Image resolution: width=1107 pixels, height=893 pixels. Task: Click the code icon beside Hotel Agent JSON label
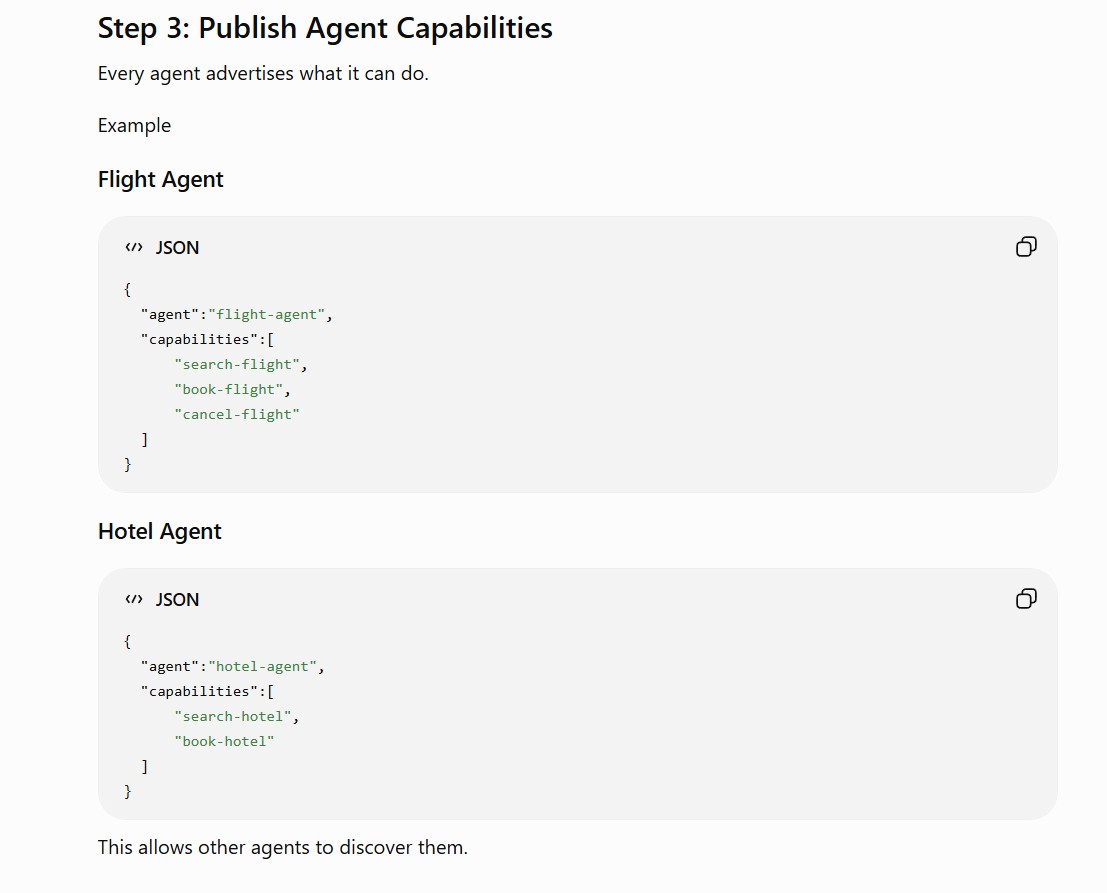pyautogui.click(x=134, y=599)
